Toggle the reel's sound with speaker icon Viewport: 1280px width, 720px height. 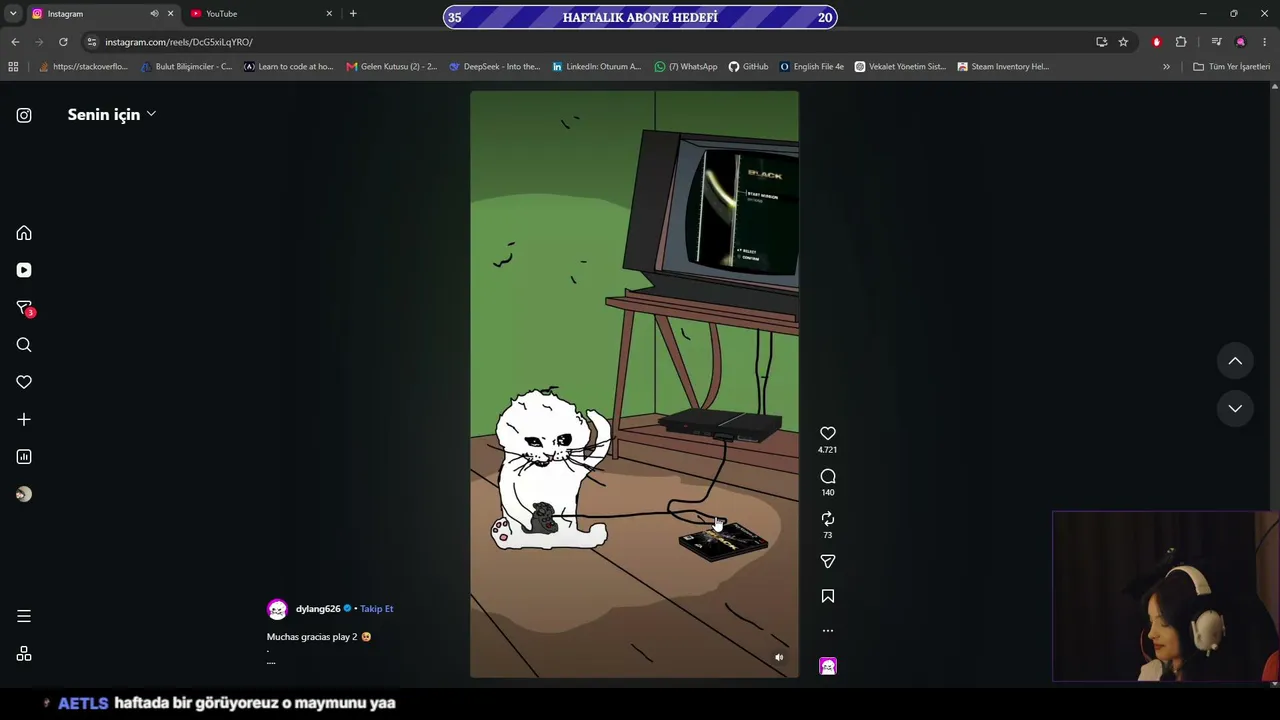click(x=779, y=657)
